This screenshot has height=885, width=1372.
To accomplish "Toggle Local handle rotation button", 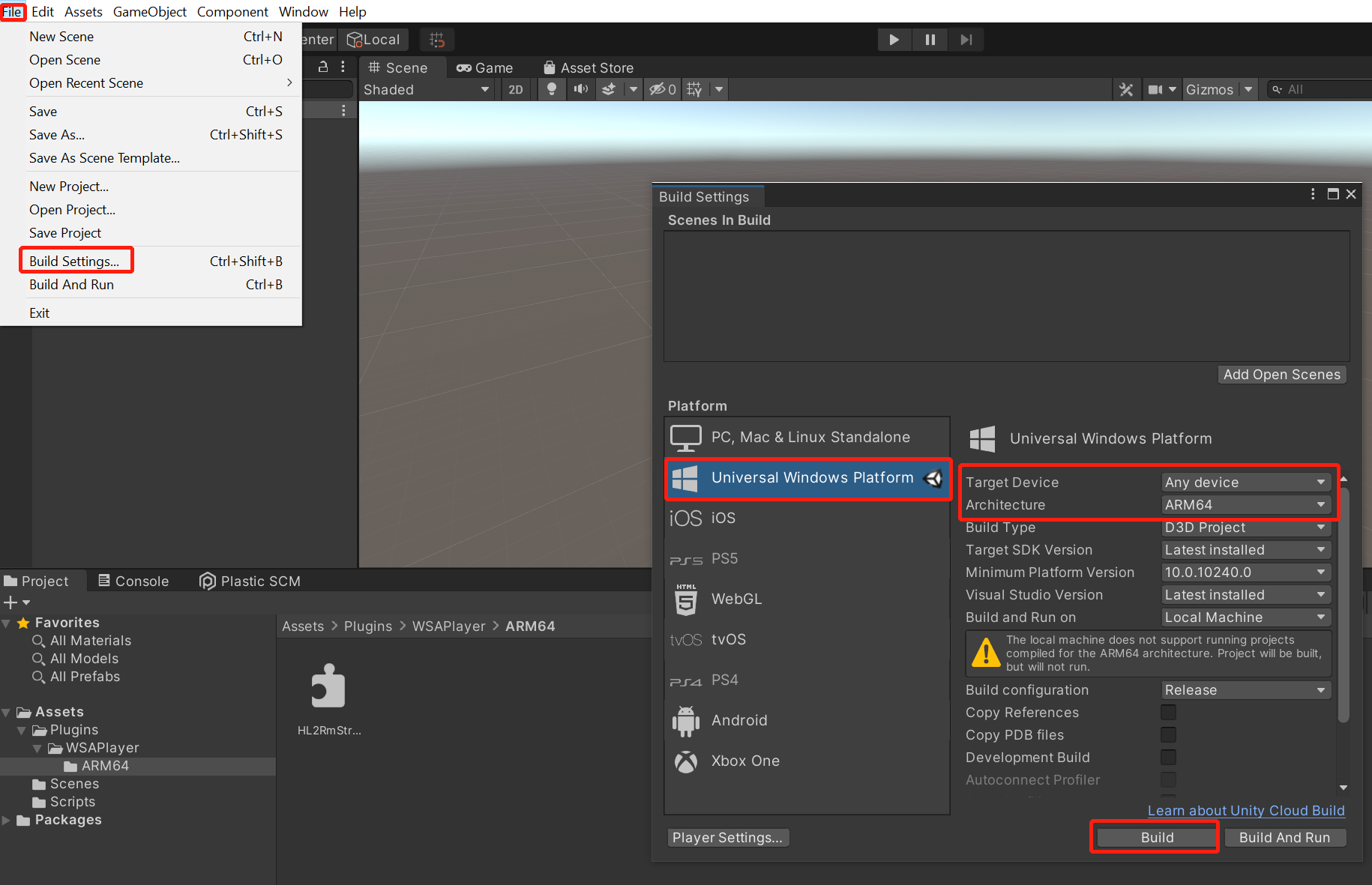I will pyautogui.click(x=373, y=40).
